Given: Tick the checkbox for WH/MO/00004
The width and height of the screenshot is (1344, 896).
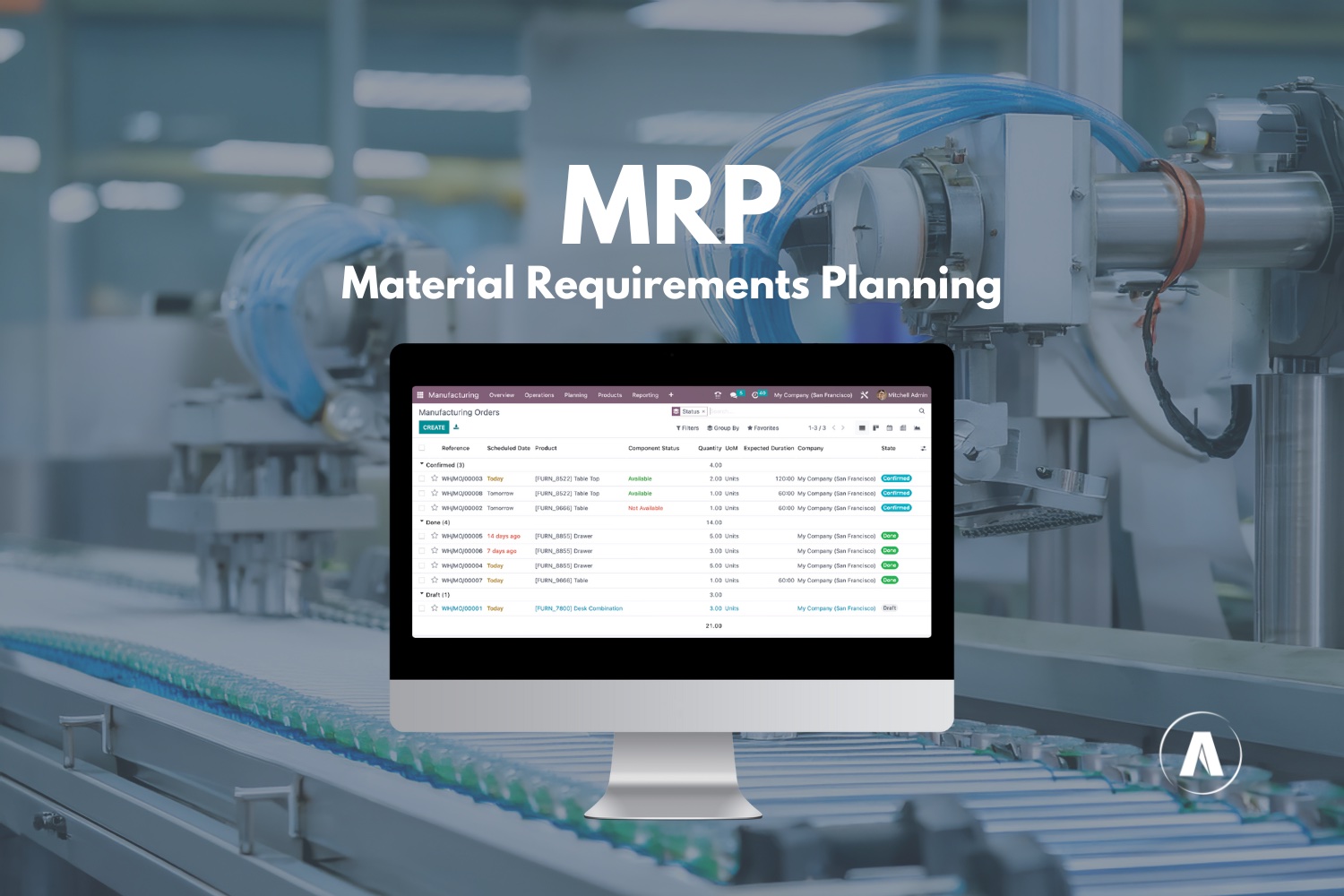Looking at the screenshot, I should 422,565.
